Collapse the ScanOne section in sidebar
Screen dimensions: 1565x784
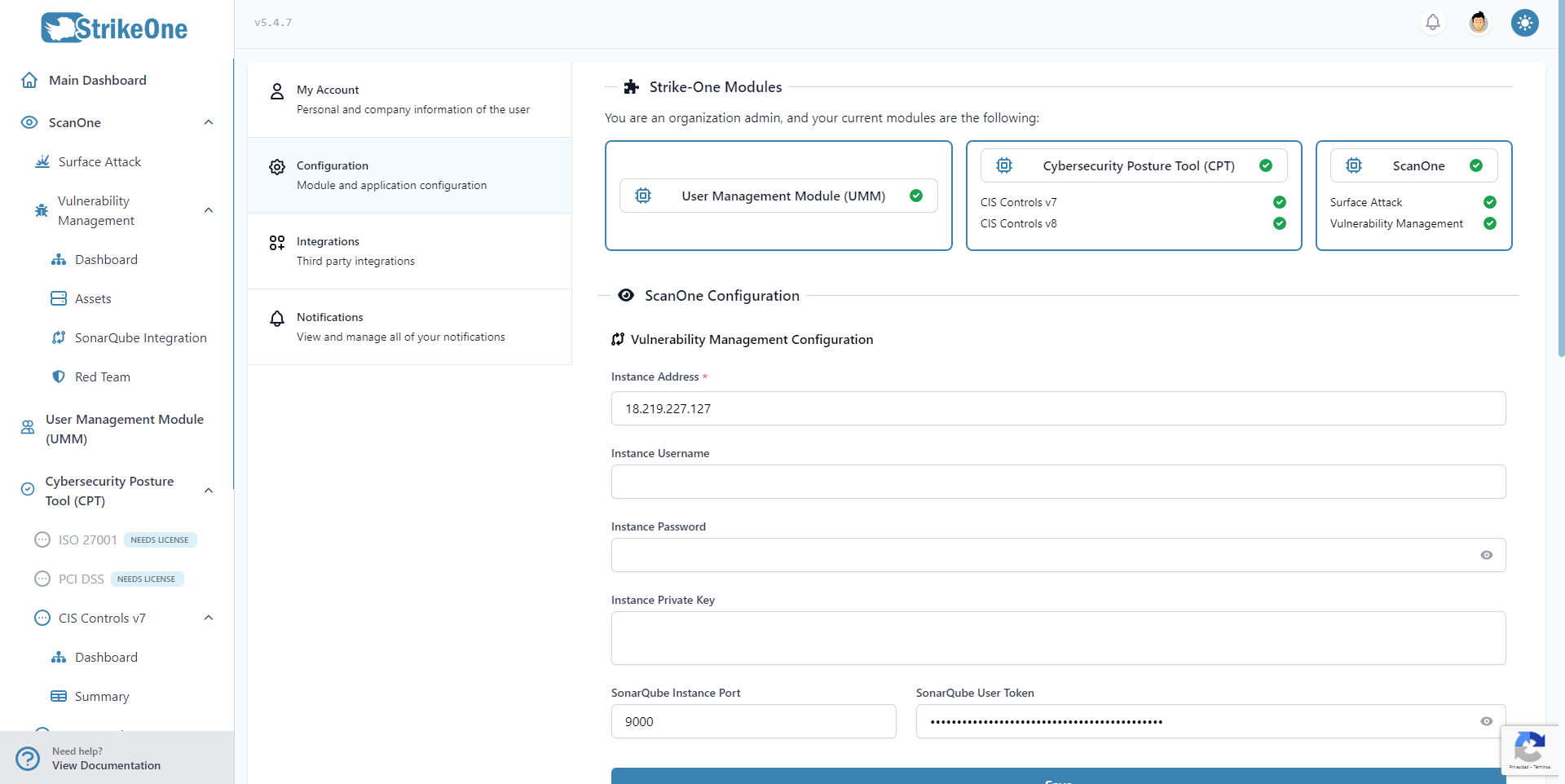coord(209,121)
